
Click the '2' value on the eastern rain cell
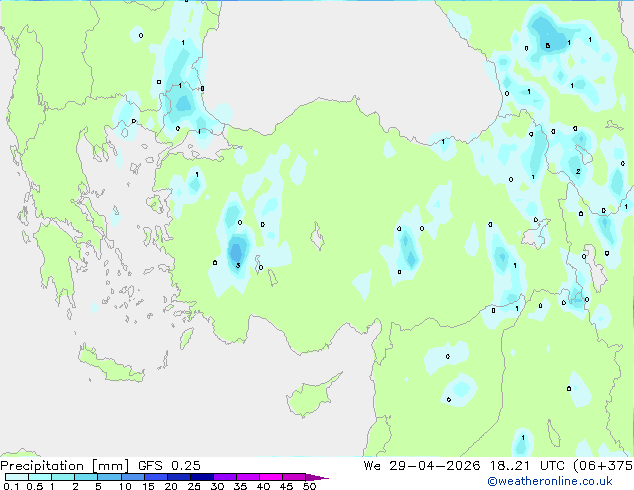pos(578,171)
